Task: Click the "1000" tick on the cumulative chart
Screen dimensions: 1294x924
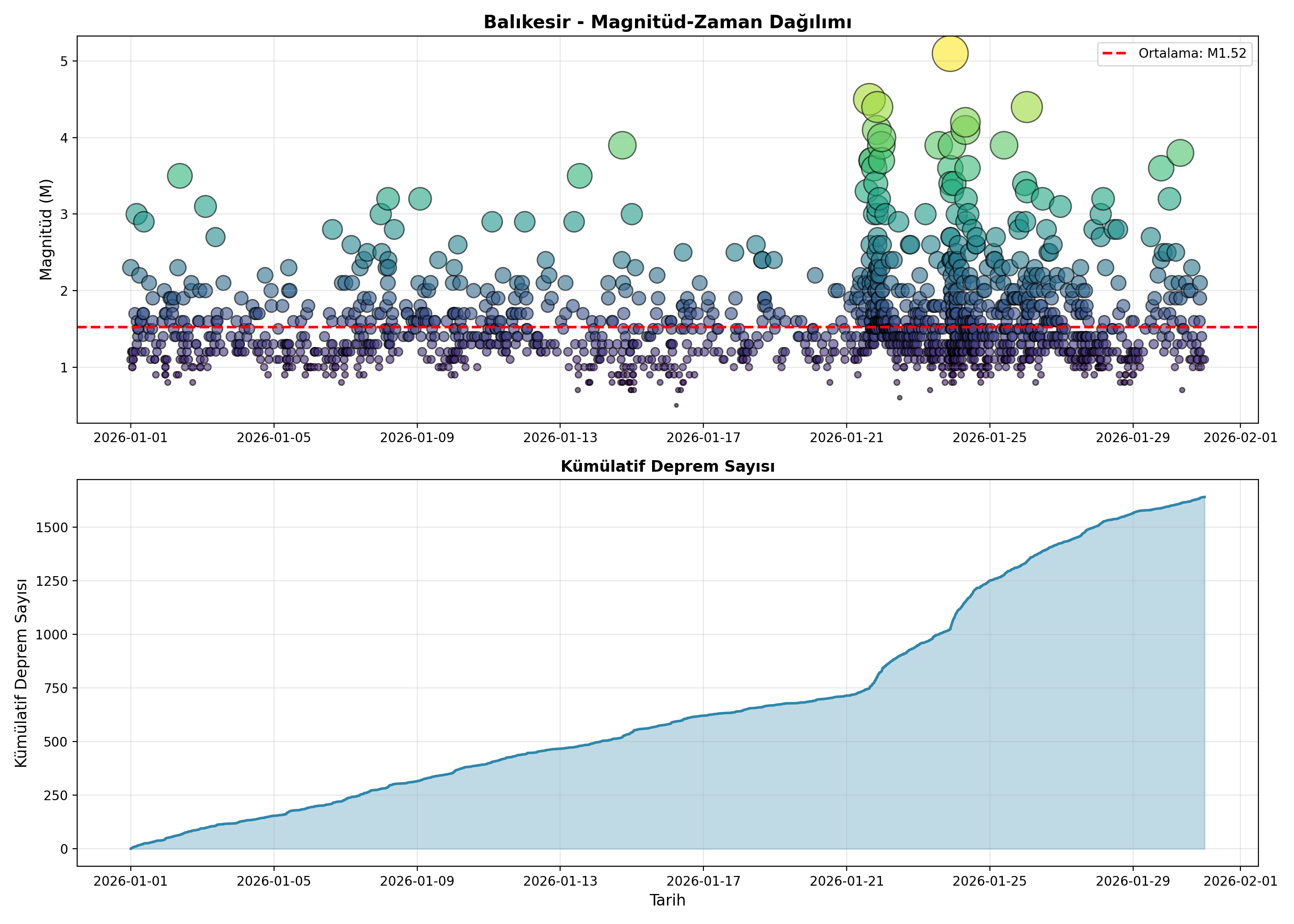Action: point(52,635)
